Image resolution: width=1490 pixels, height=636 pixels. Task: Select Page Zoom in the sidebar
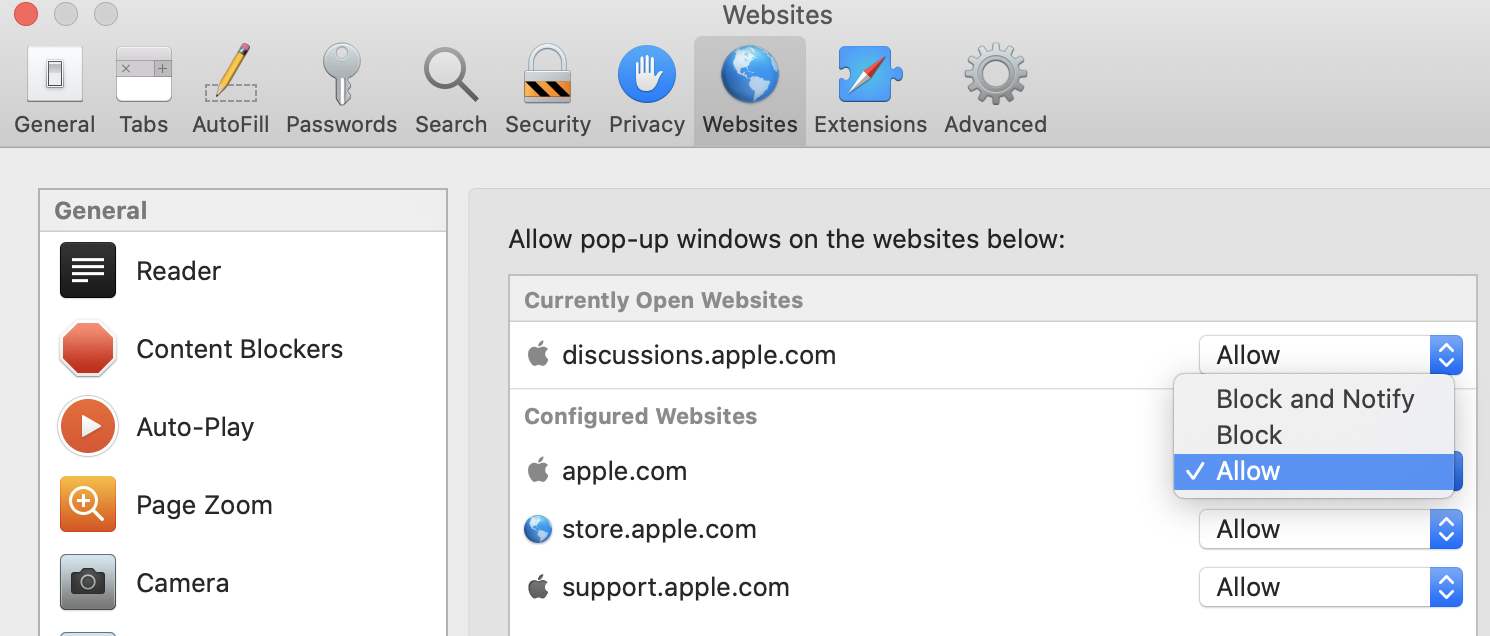point(243,504)
